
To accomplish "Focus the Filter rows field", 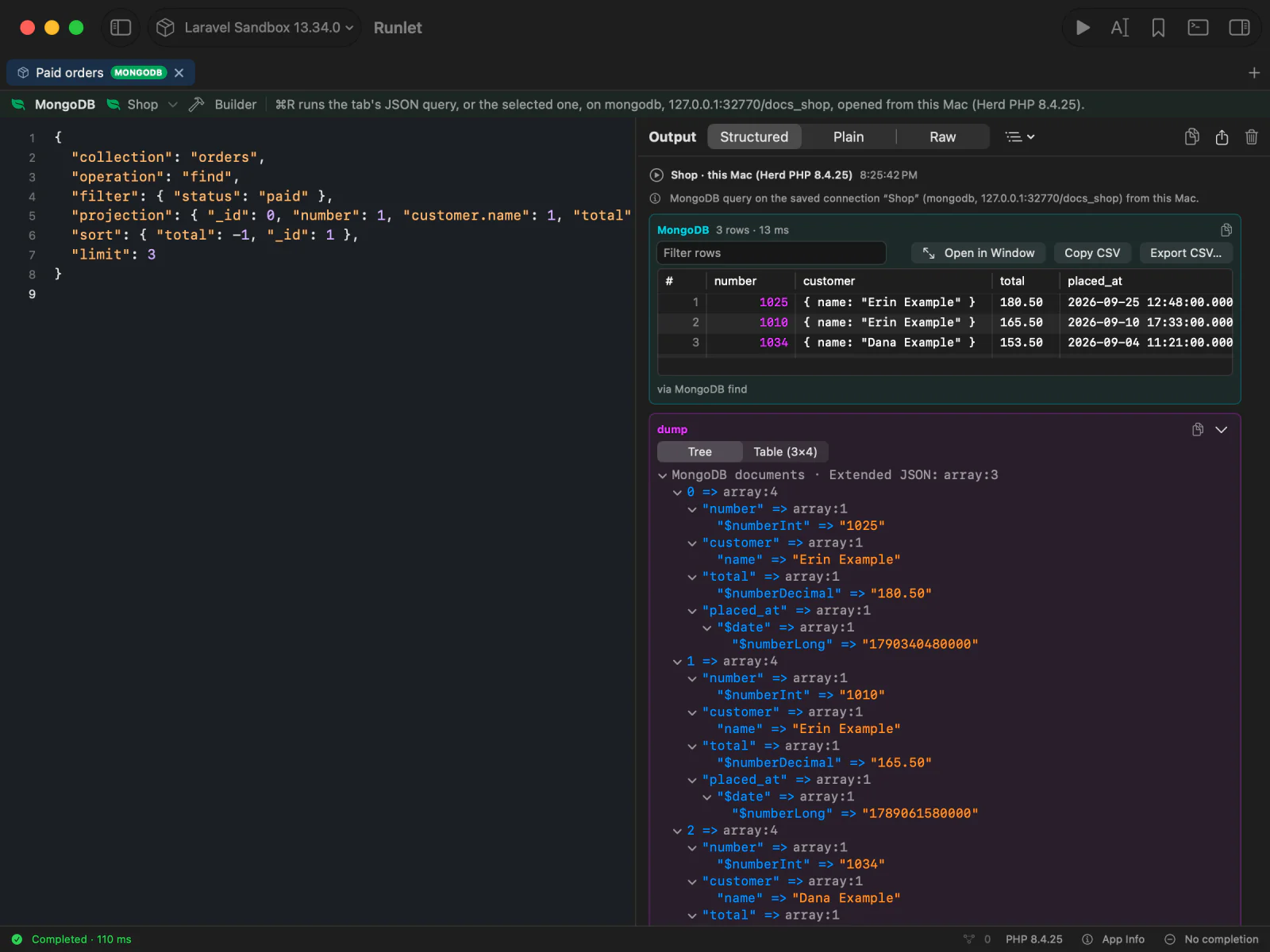I will 771,253.
